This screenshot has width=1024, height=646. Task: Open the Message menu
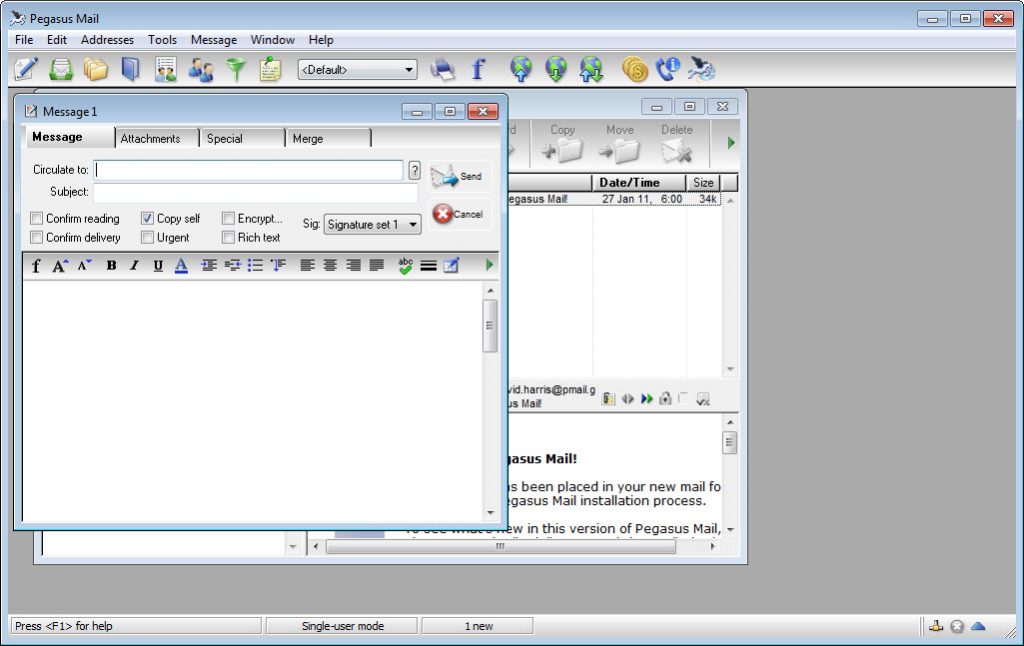pos(214,40)
